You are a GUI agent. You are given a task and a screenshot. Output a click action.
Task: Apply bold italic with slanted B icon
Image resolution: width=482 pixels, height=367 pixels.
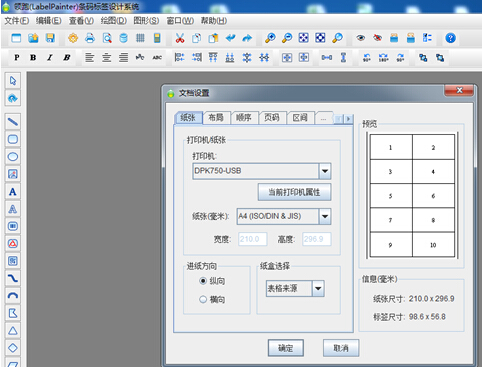tap(67, 58)
